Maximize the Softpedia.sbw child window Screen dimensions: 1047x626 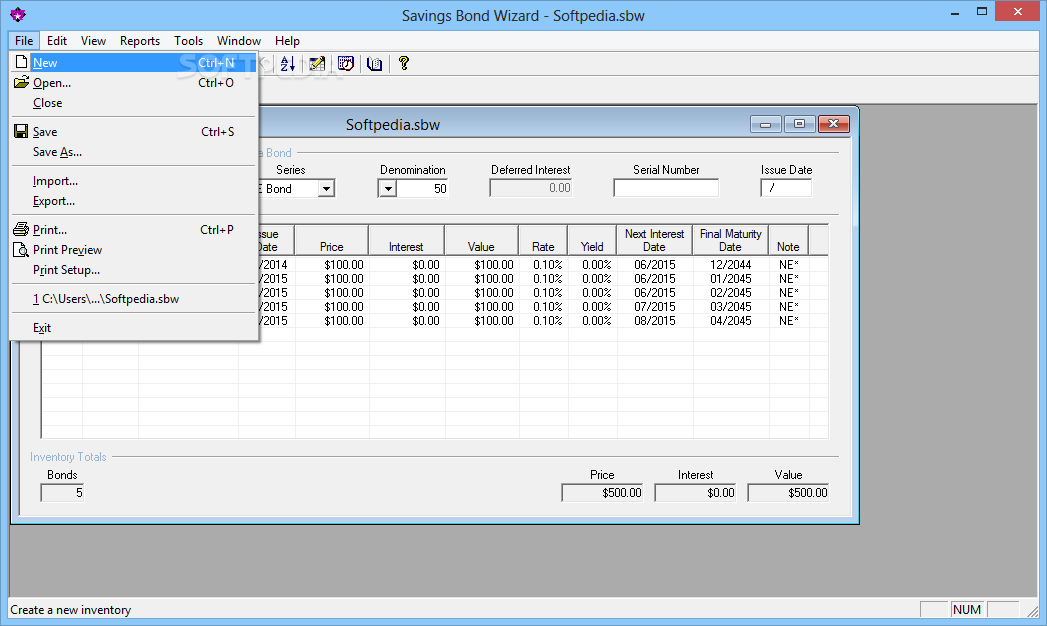click(799, 124)
